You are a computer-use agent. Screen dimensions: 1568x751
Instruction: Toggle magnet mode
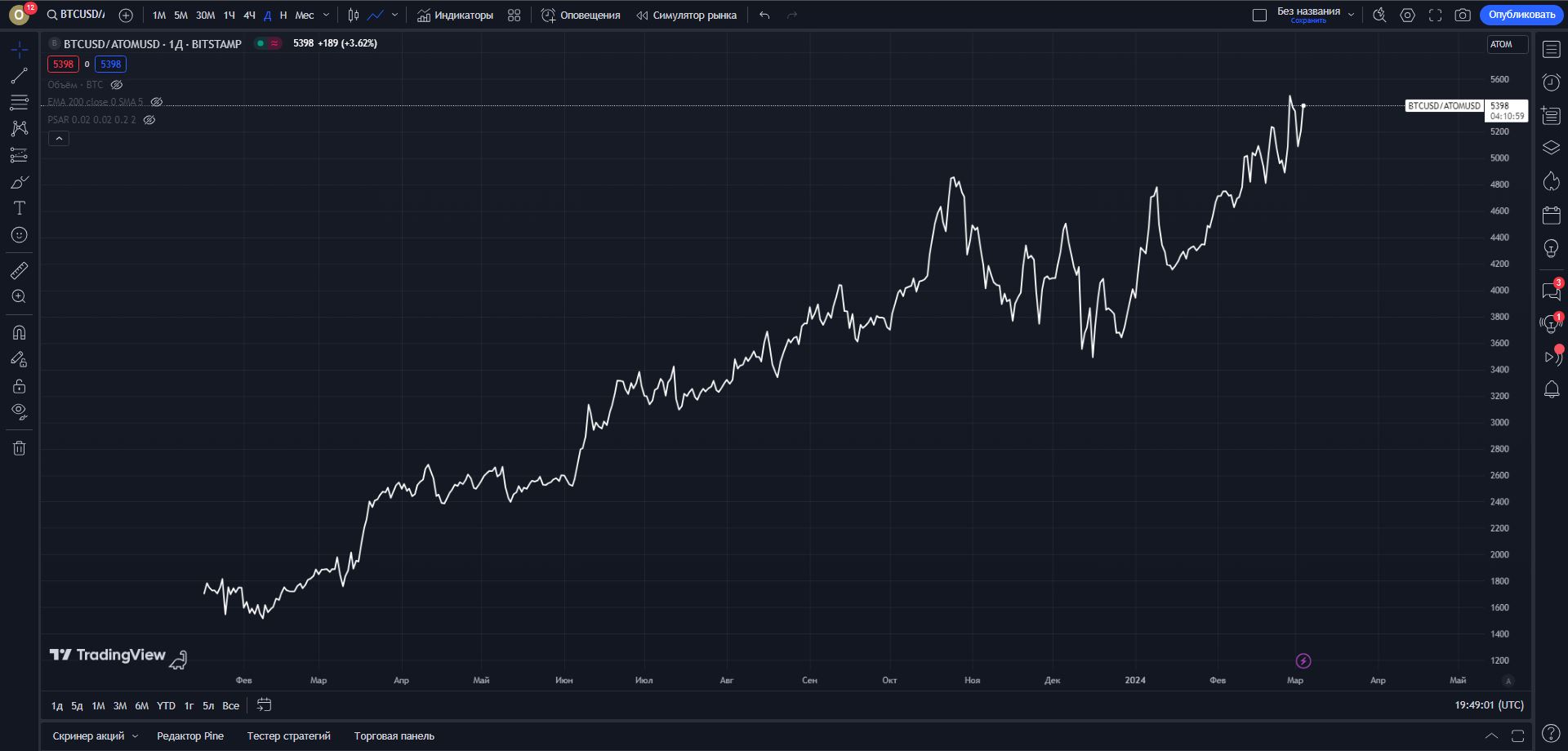(20, 332)
